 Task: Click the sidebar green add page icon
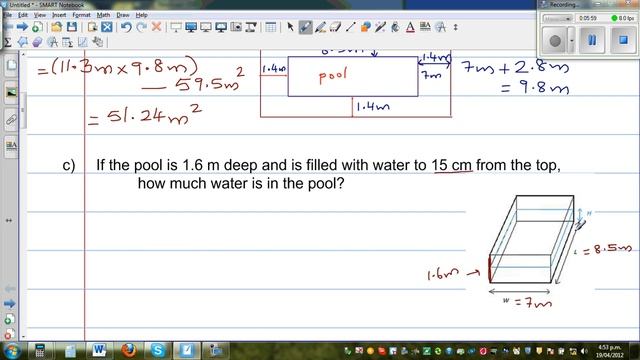pos(9,319)
